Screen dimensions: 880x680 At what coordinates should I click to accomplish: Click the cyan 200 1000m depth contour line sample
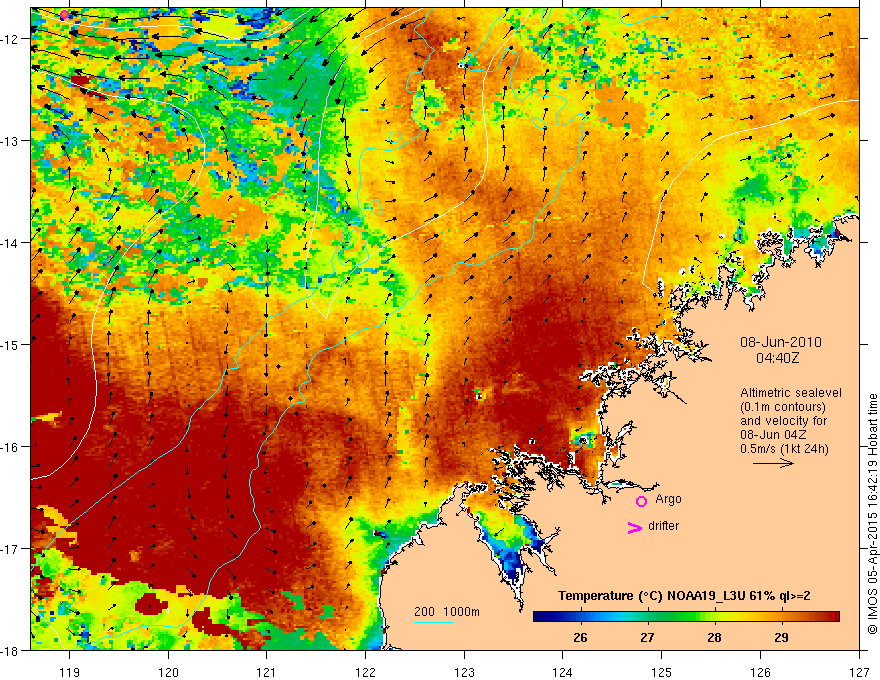(x=433, y=622)
